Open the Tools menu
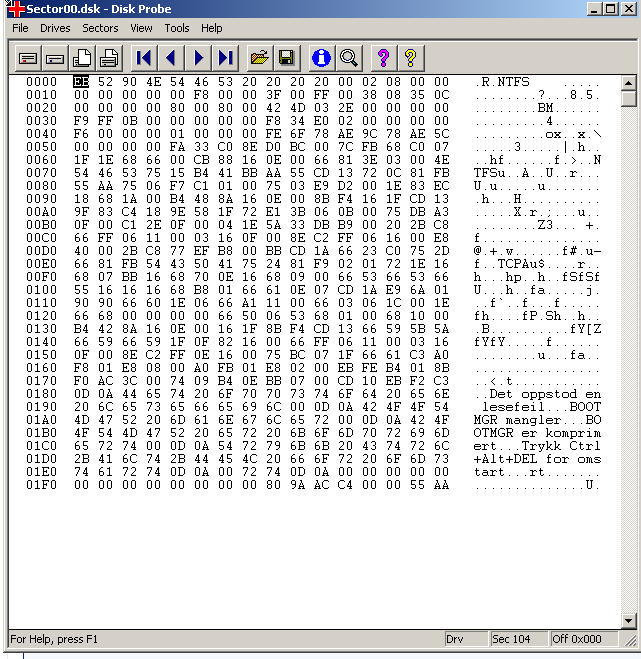The width and height of the screenshot is (641, 659). (177, 28)
